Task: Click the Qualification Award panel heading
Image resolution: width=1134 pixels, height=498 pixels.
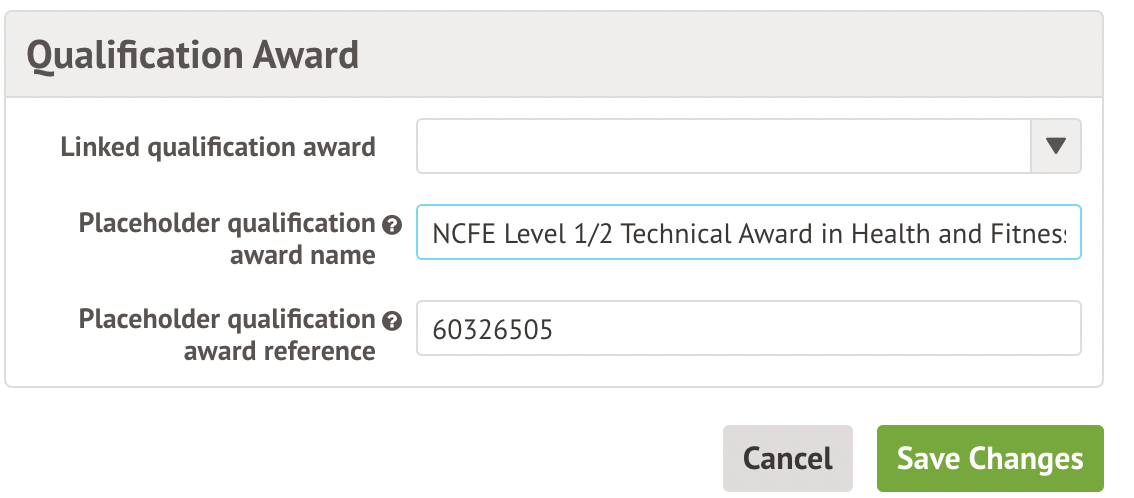Action: (x=192, y=55)
